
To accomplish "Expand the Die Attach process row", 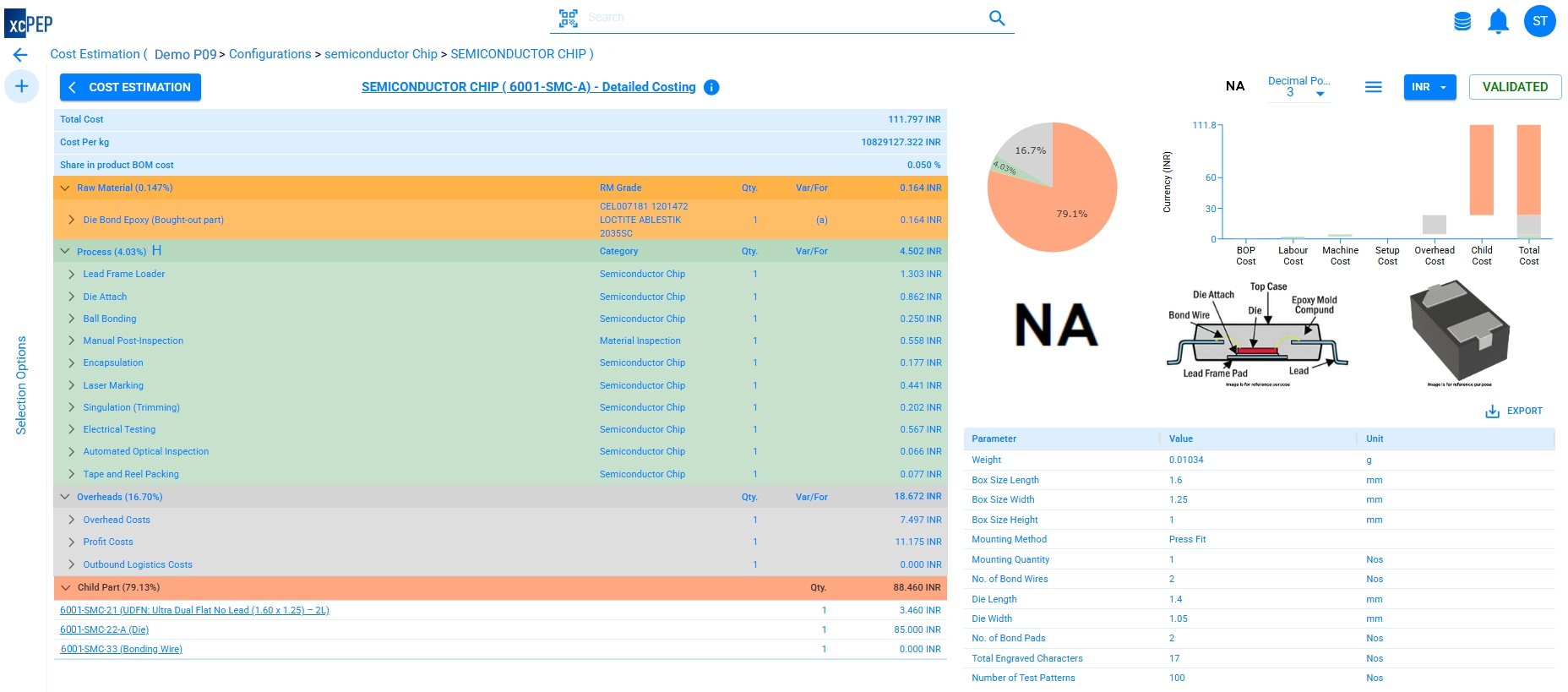I will pyautogui.click(x=72, y=297).
